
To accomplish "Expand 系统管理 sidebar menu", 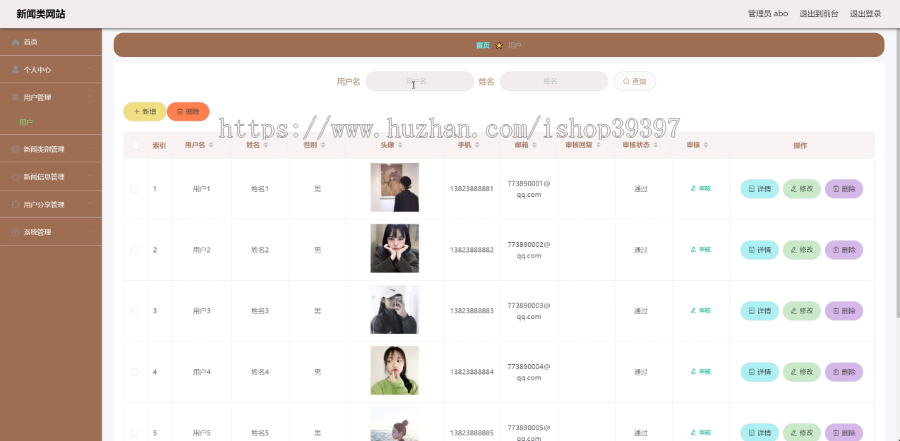I will (51, 232).
